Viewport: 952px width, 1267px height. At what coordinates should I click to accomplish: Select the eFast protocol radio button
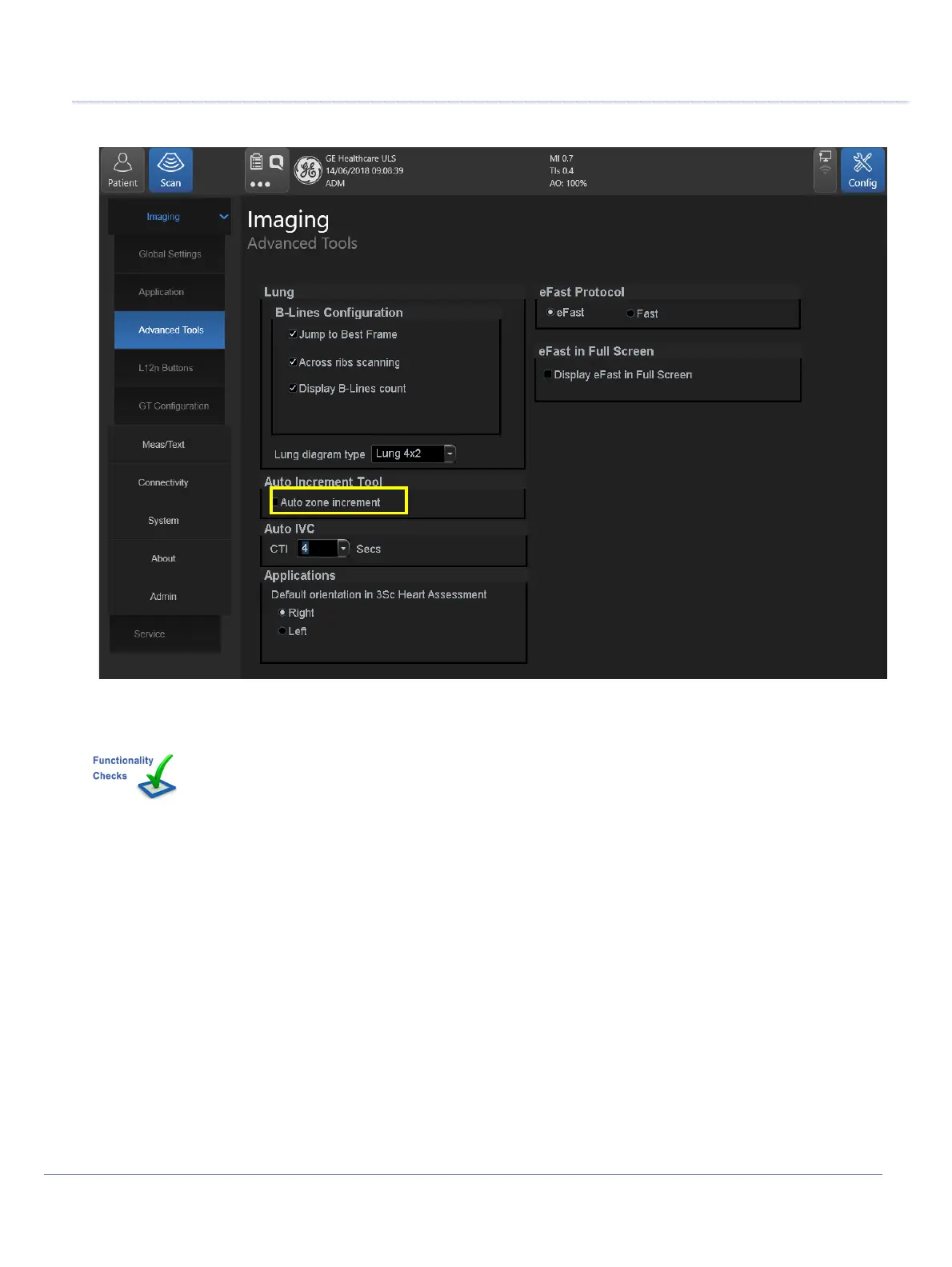pos(550,313)
